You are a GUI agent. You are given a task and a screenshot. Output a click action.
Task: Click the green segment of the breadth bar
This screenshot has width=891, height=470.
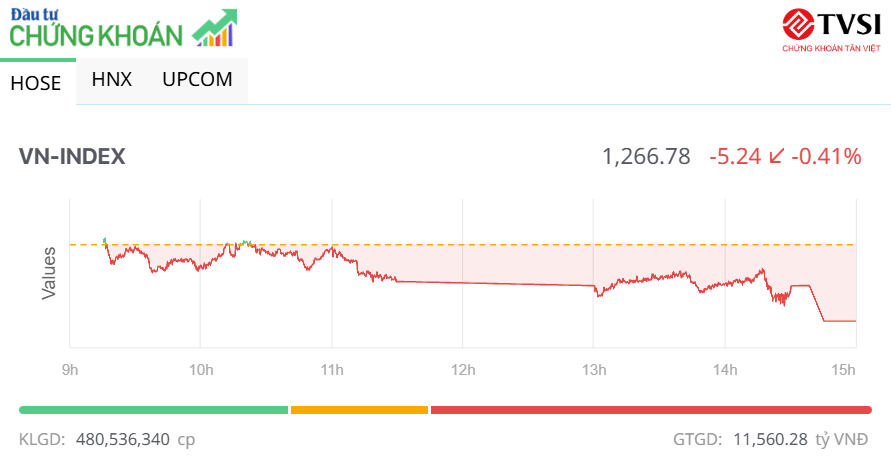(153, 409)
